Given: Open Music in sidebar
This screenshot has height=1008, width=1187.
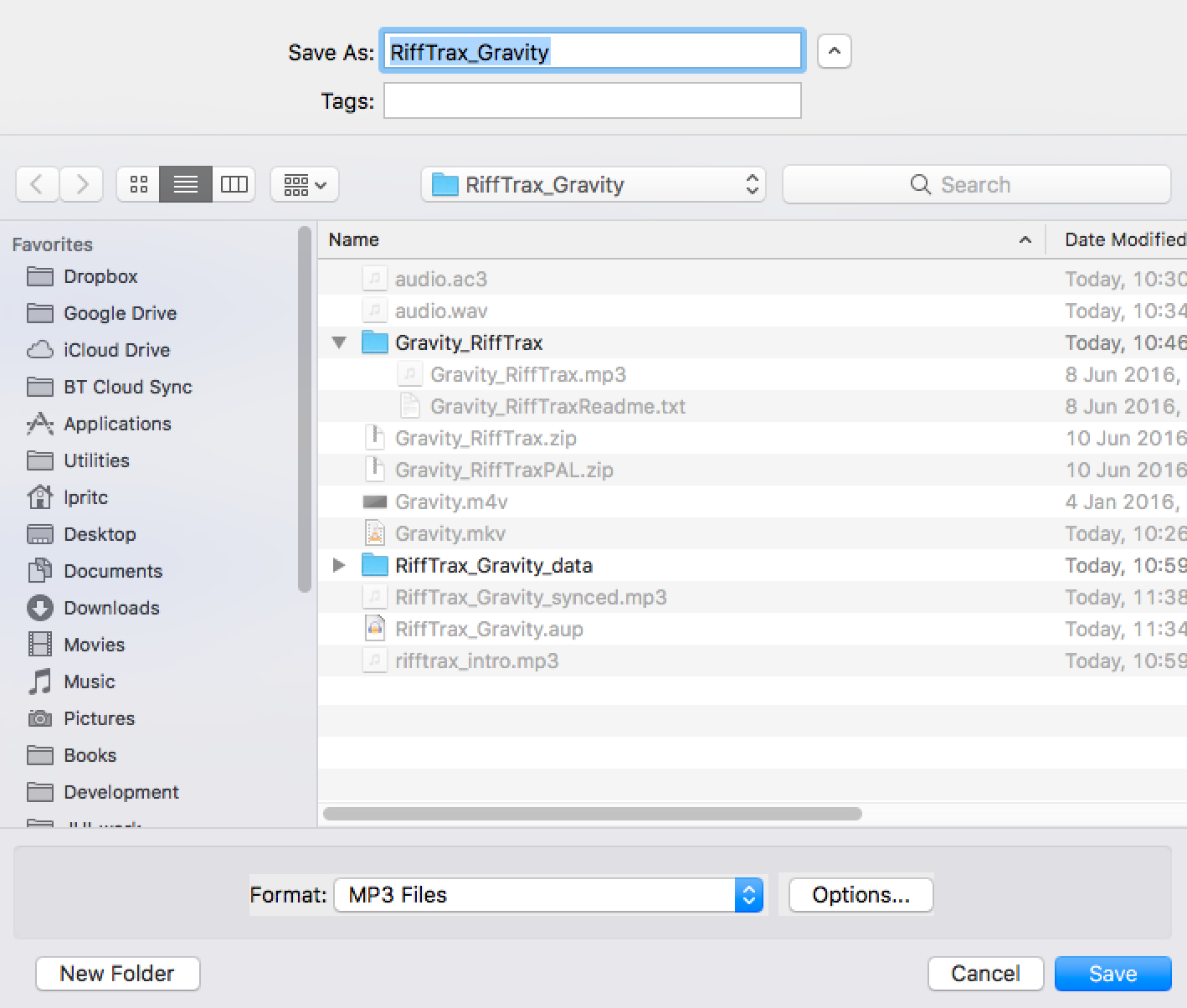Looking at the screenshot, I should 71,681.
